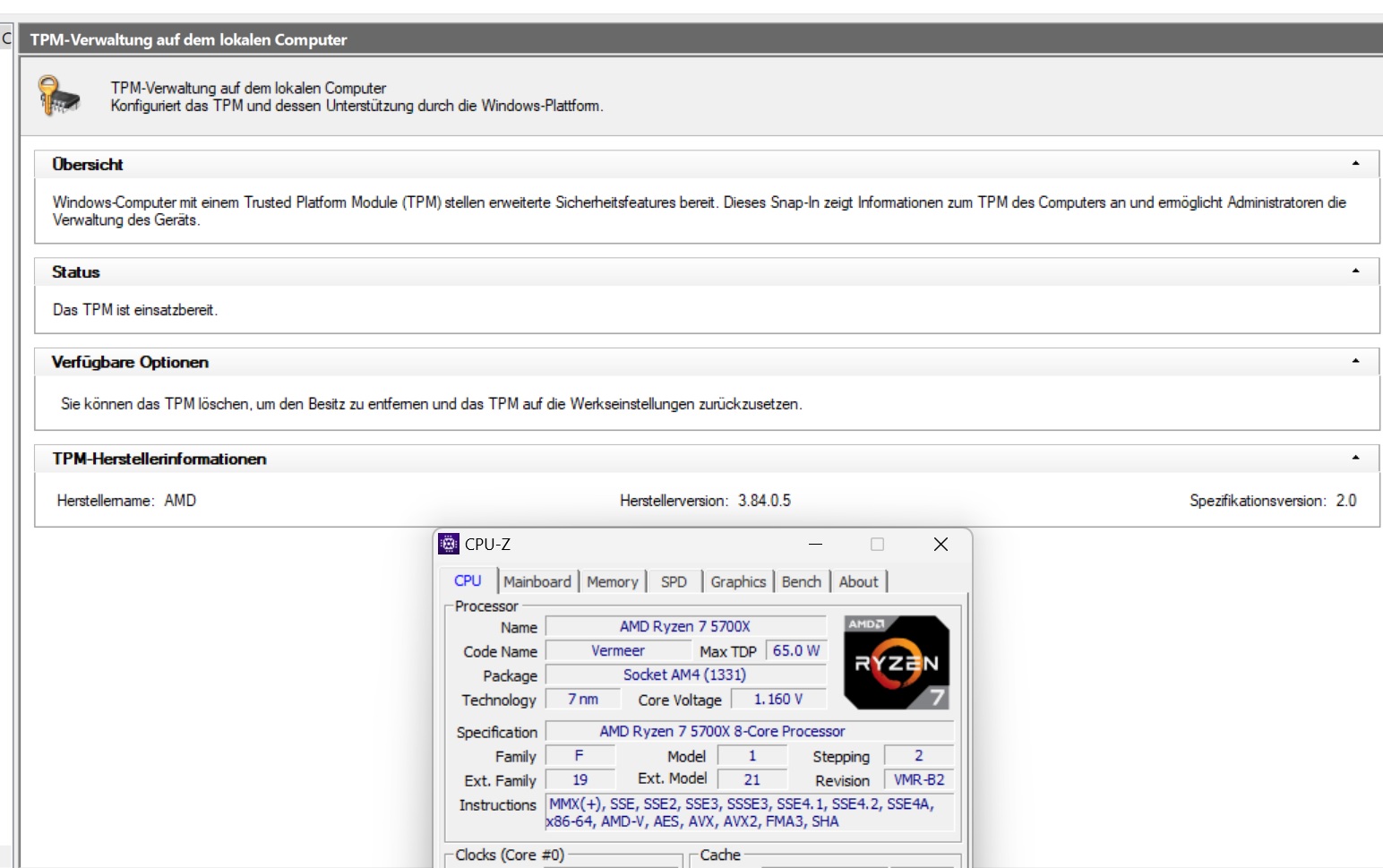Viewport: 1383px width, 868px height.
Task: Open the Memory tab in CPU-Z
Action: tap(613, 581)
